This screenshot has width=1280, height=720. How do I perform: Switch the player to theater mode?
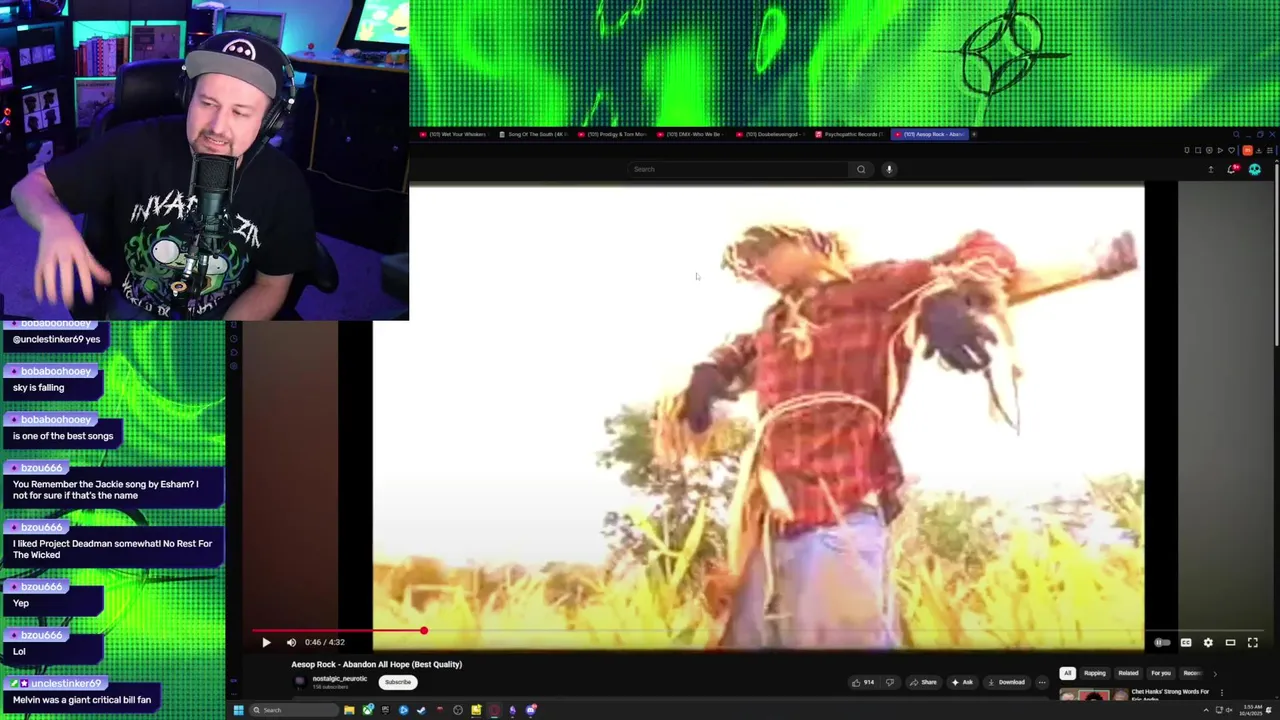[1230, 643]
